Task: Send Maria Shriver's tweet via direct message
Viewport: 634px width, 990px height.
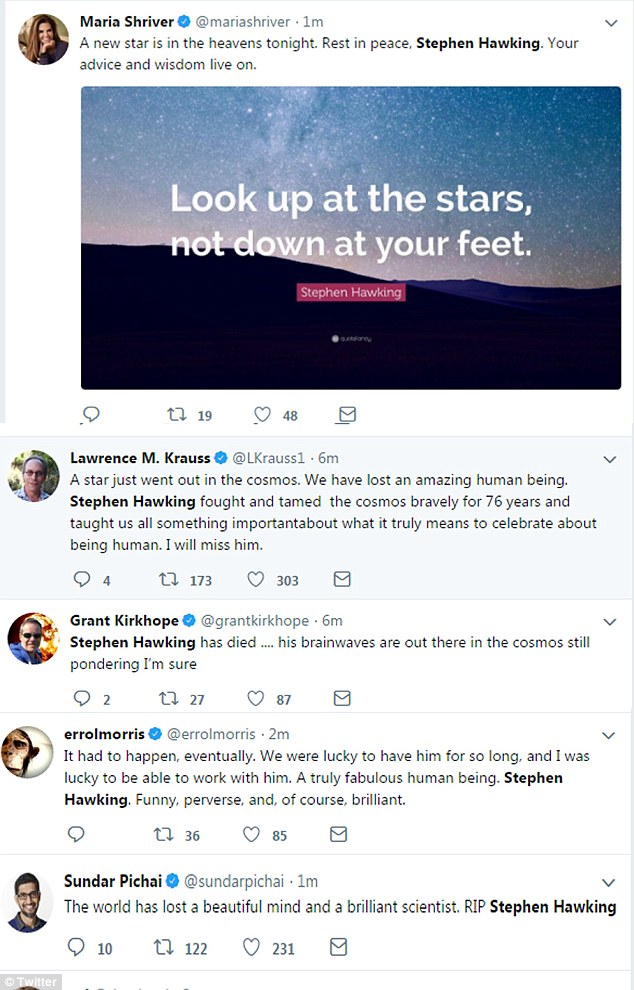Action: click(x=346, y=414)
